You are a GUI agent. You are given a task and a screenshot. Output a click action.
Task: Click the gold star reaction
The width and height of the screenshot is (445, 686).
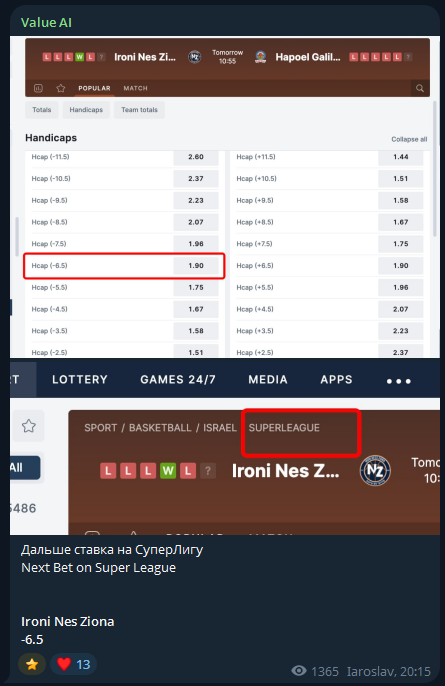[x=32, y=664]
